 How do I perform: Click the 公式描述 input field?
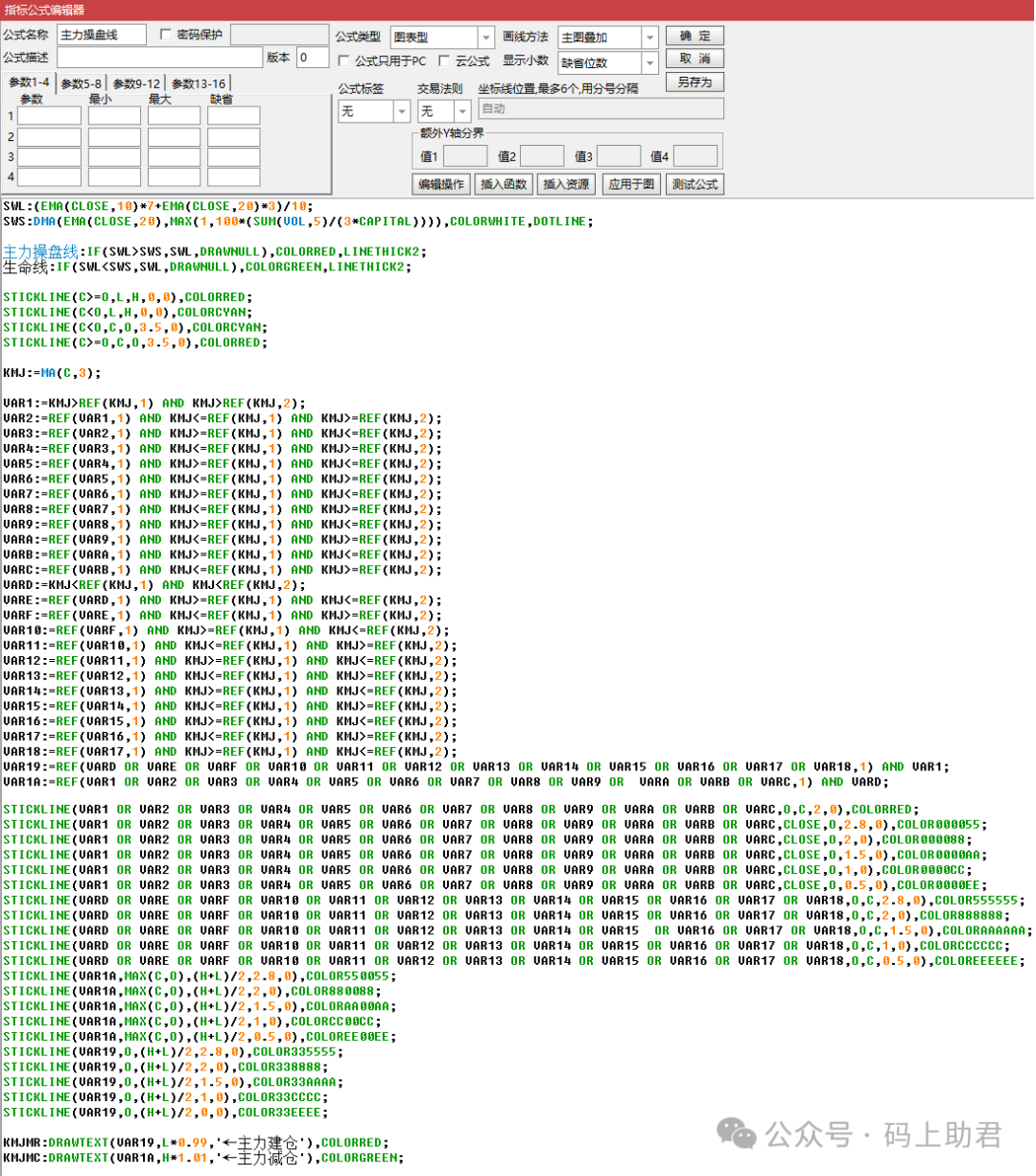point(159,58)
